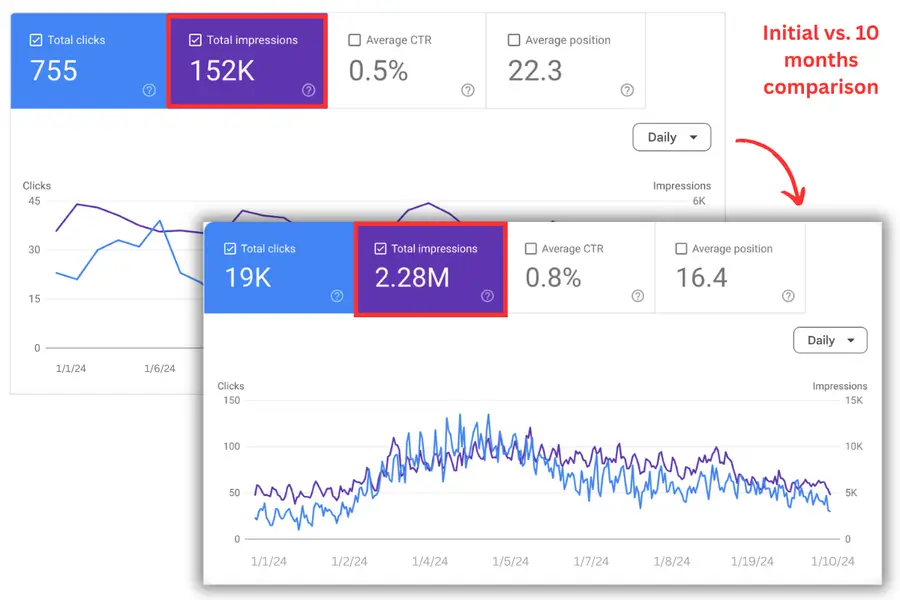
Task: Open help for Average position metric
Action: click(x=627, y=91)
